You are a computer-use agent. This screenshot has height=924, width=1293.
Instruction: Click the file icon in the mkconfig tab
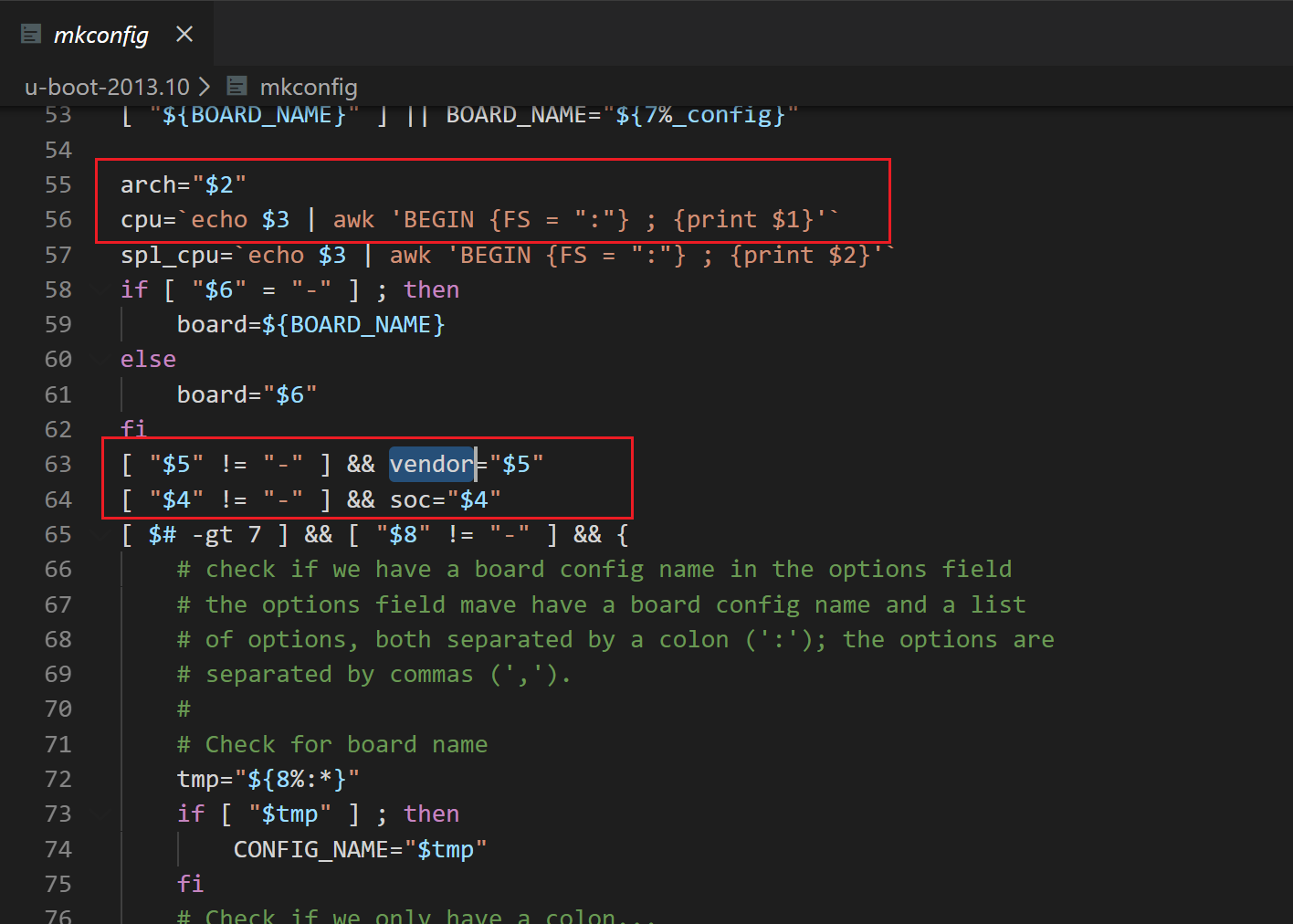(31, 35)
